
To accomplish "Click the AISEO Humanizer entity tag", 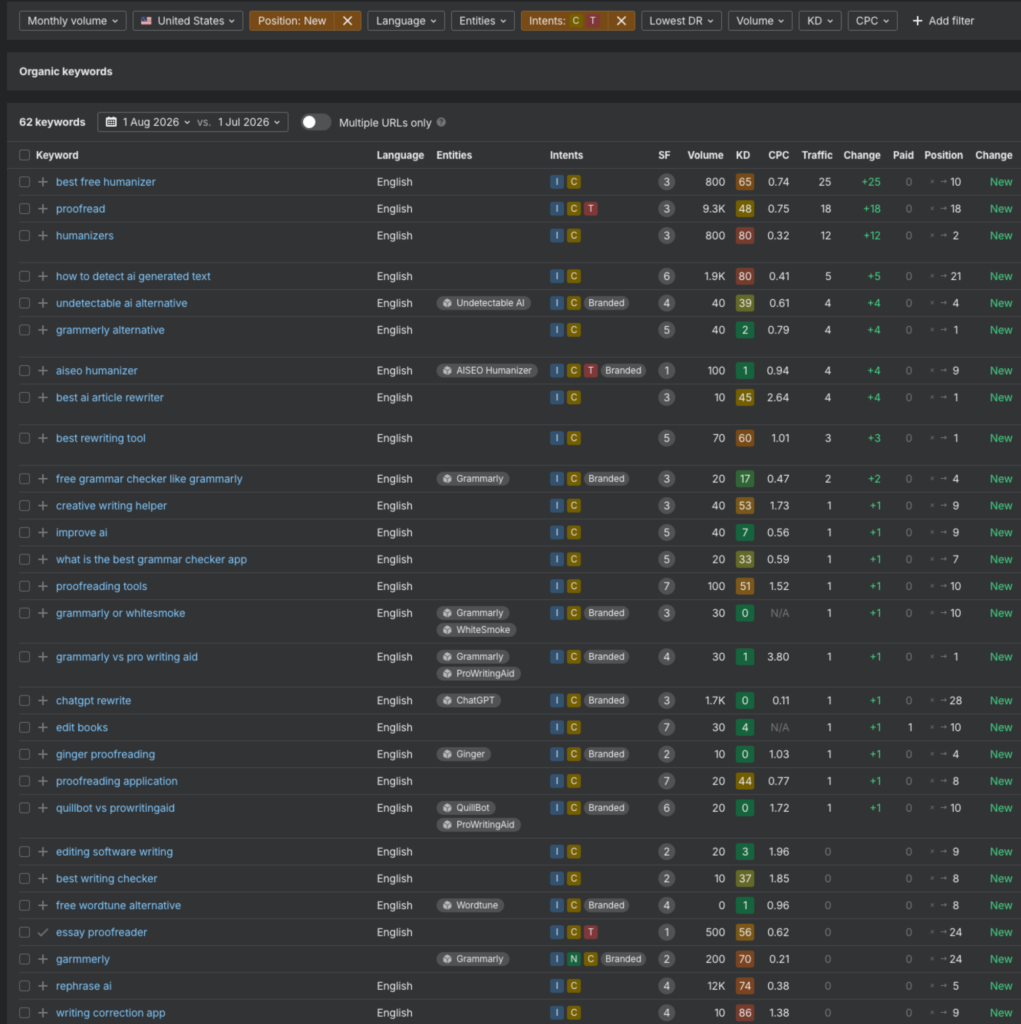I will pyautogui.click(x=487, y=370).
